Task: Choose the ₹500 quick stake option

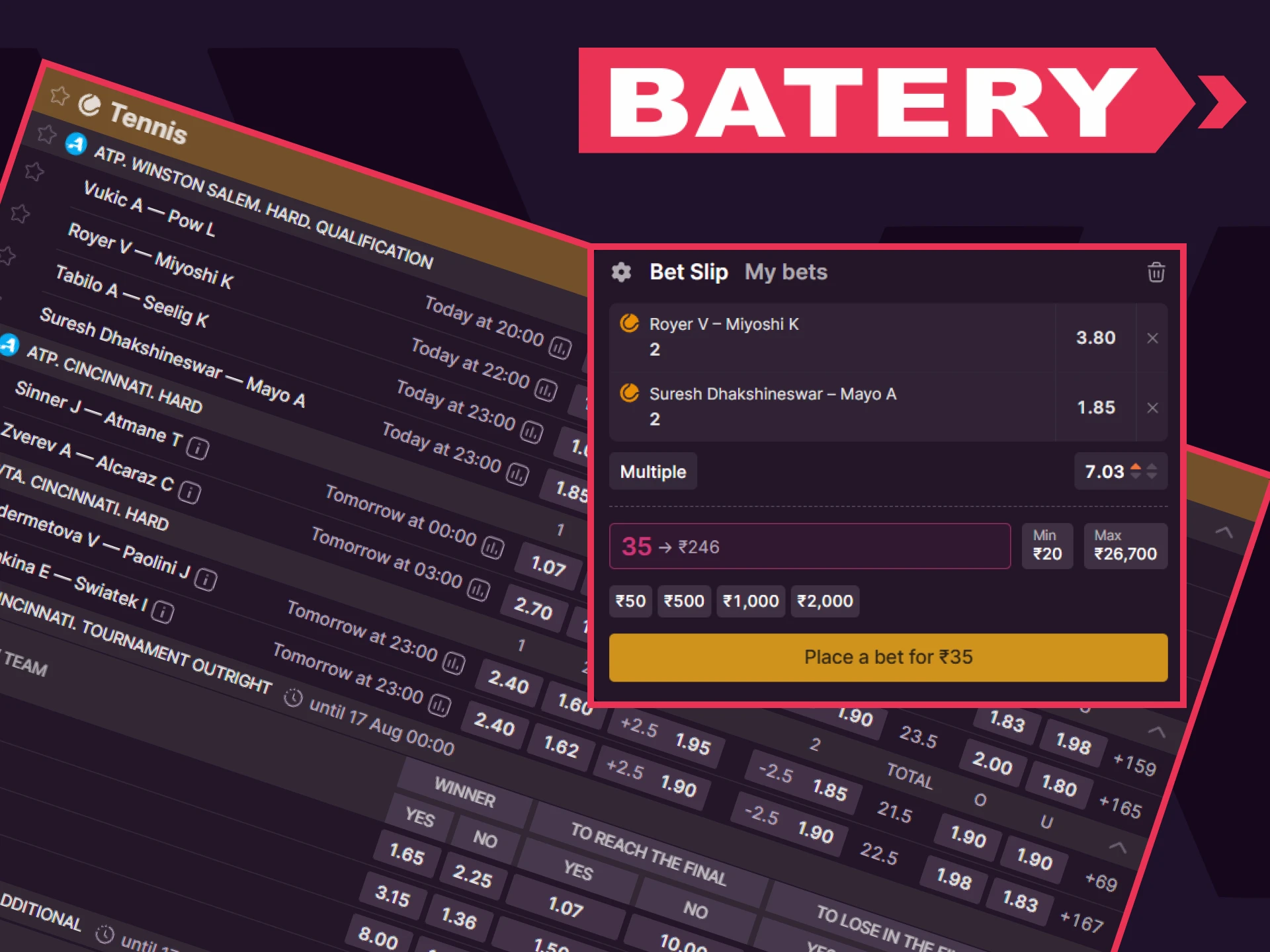Action: [684, 601]
